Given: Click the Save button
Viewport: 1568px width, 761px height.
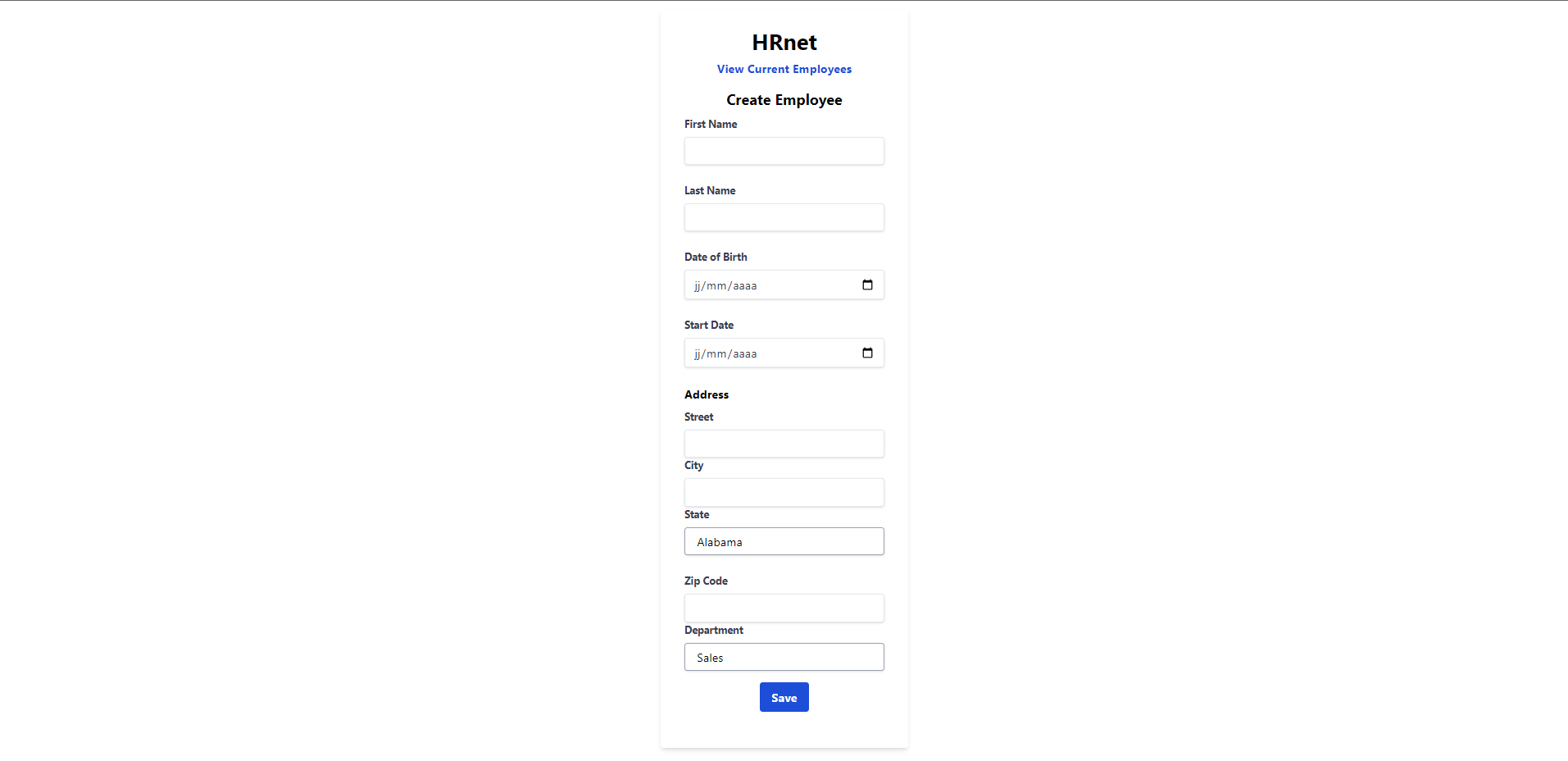Looking at the screenshot, I should (x=784, y=697).
